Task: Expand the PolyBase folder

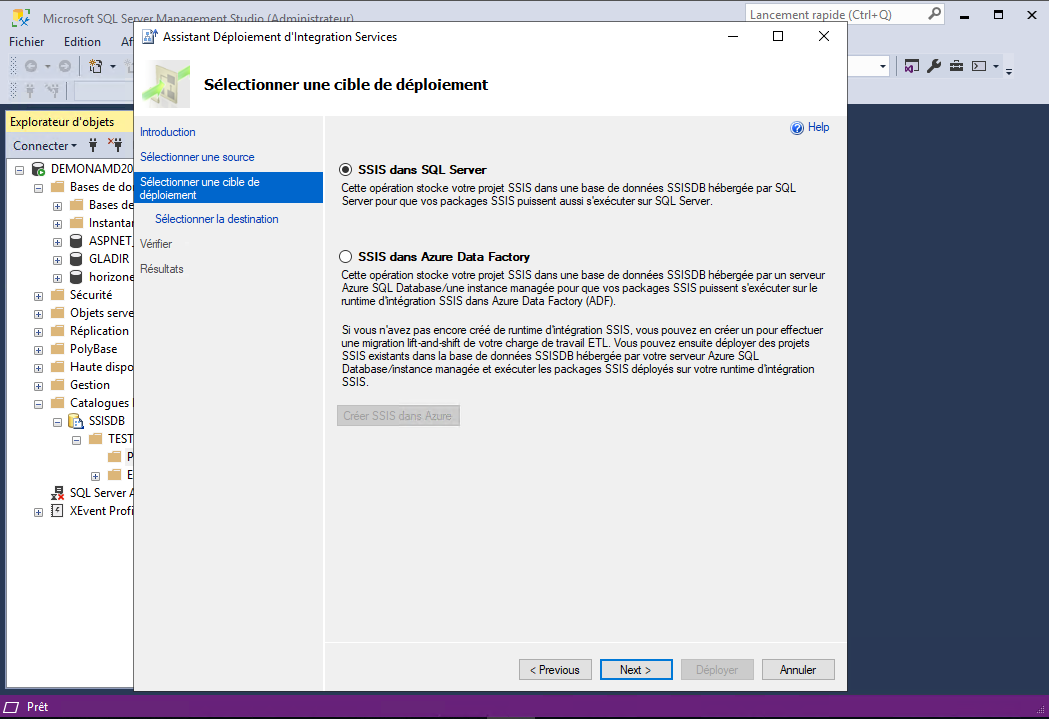Action: click(38, 350)
